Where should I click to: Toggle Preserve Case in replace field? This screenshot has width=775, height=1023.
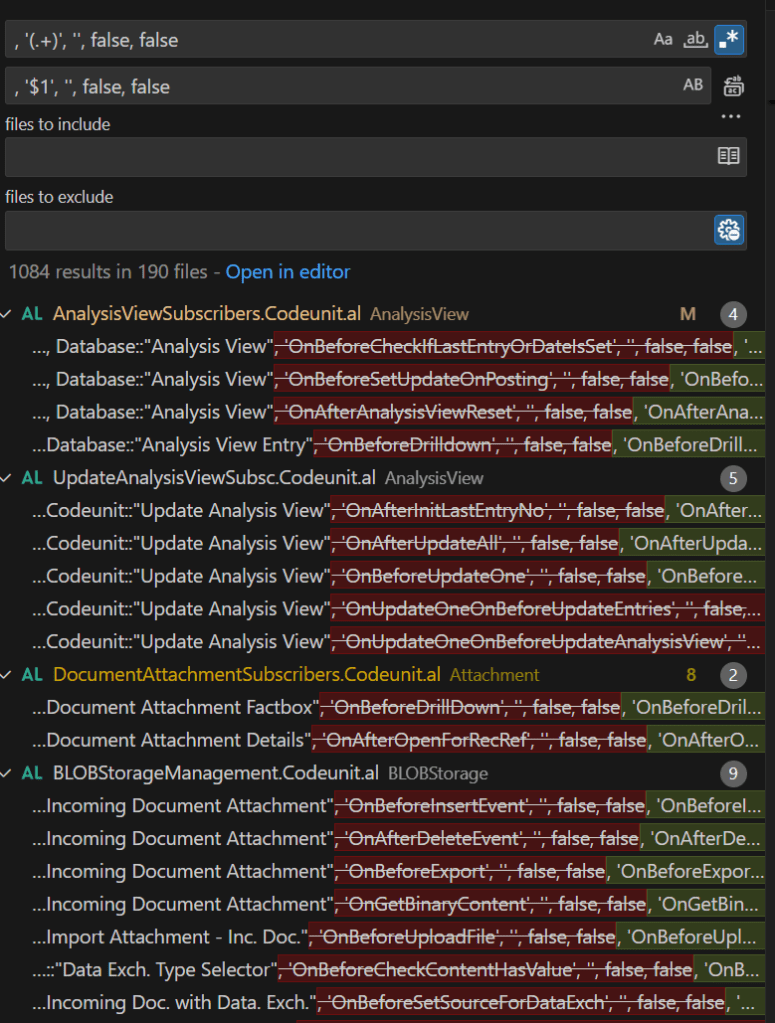click(693, 86)
